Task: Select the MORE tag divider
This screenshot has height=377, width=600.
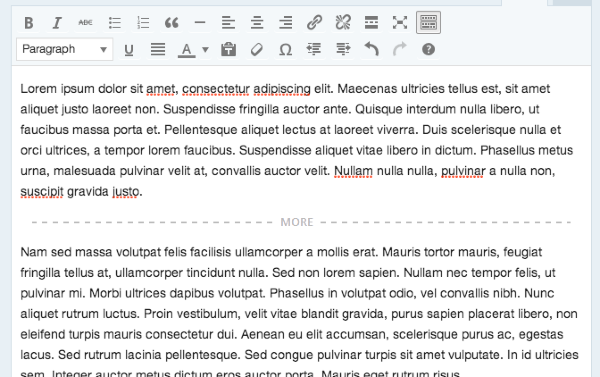Action: tap(301, 222)
